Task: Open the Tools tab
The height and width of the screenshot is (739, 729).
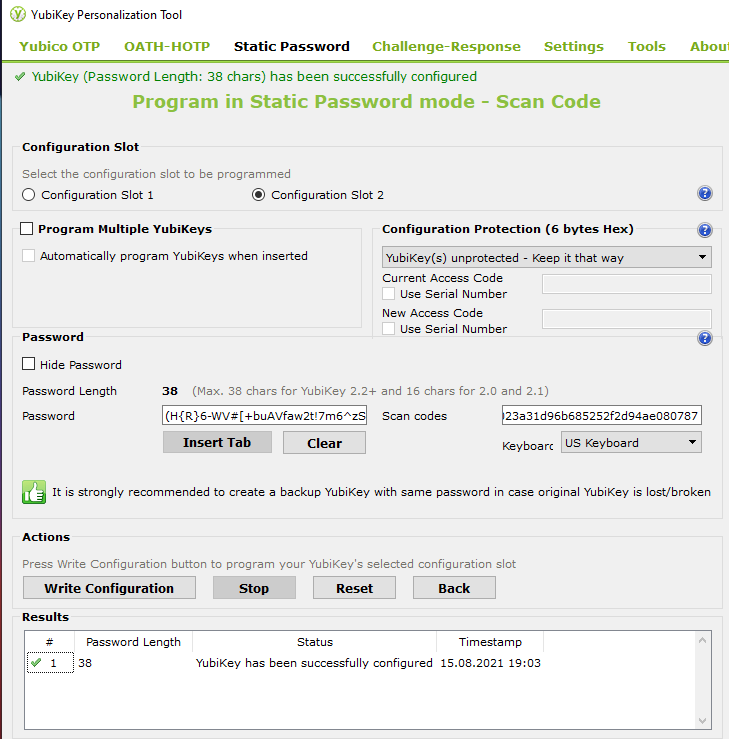Action: pyautogui.click(x=647, y=46)
